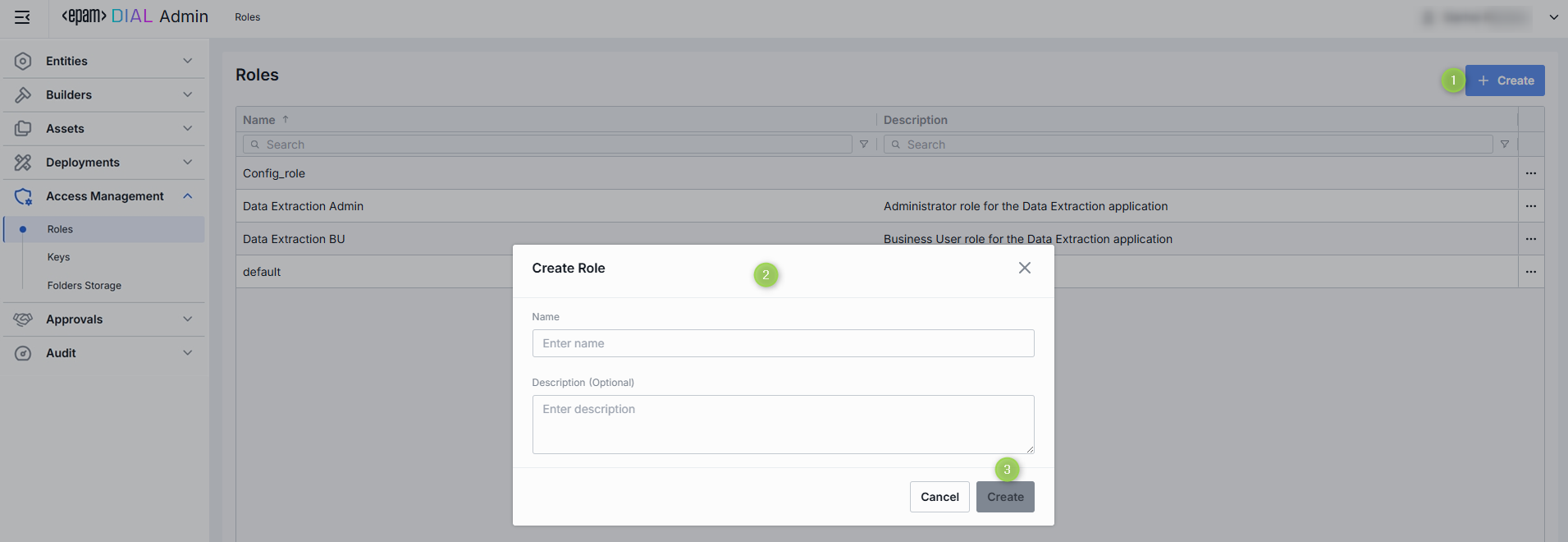The image size is (1568, 542).
Task: Expand the Entities menu chevron
Action: point(188,62)
